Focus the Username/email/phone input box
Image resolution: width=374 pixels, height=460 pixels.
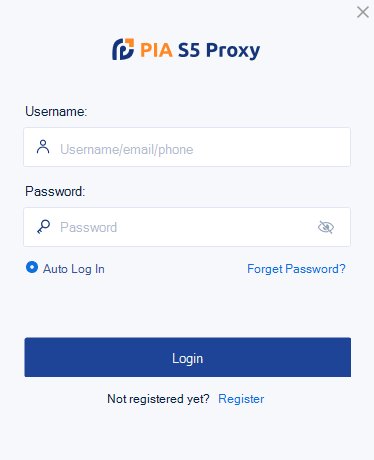187,147
